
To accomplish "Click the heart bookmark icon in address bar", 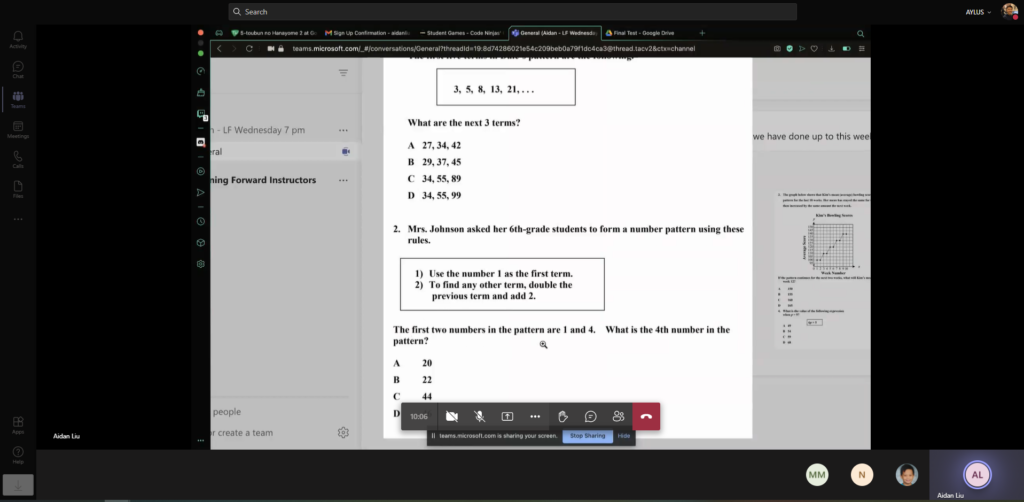I will point(814,48).
